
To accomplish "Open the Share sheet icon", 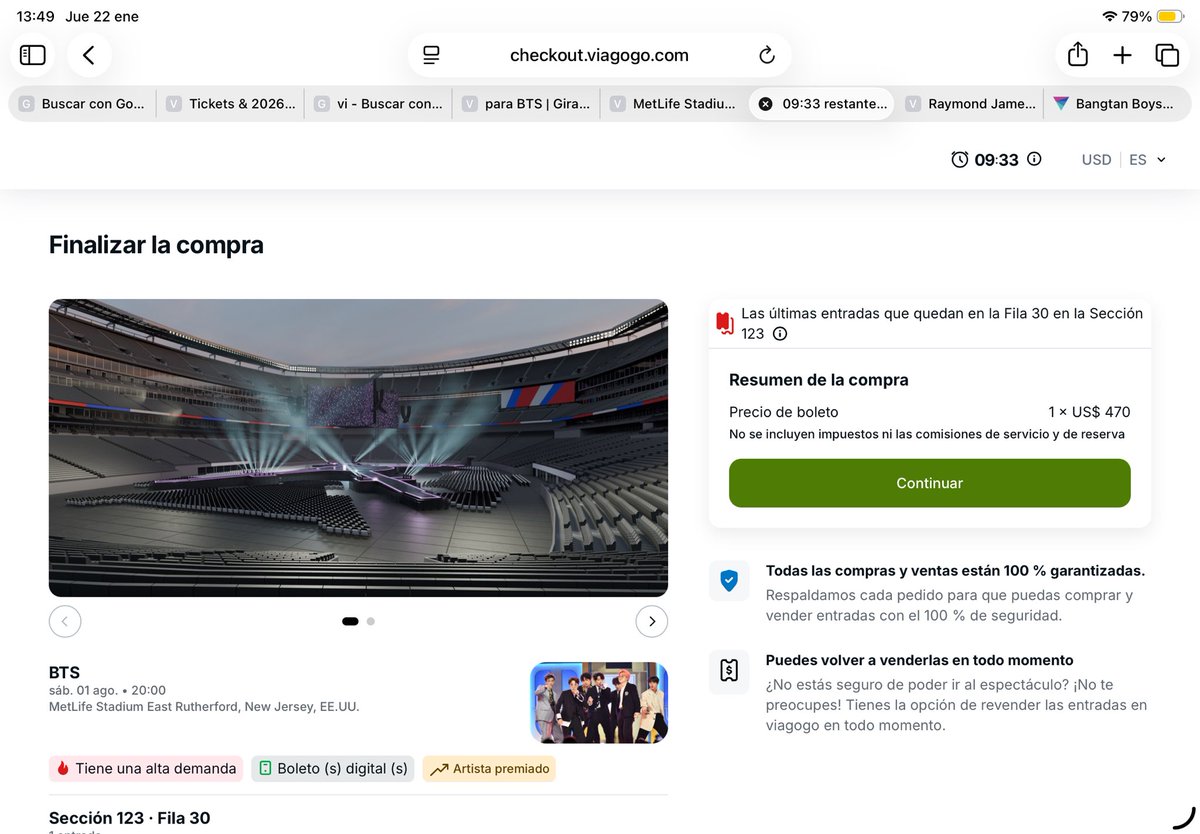I will 1078,55.
